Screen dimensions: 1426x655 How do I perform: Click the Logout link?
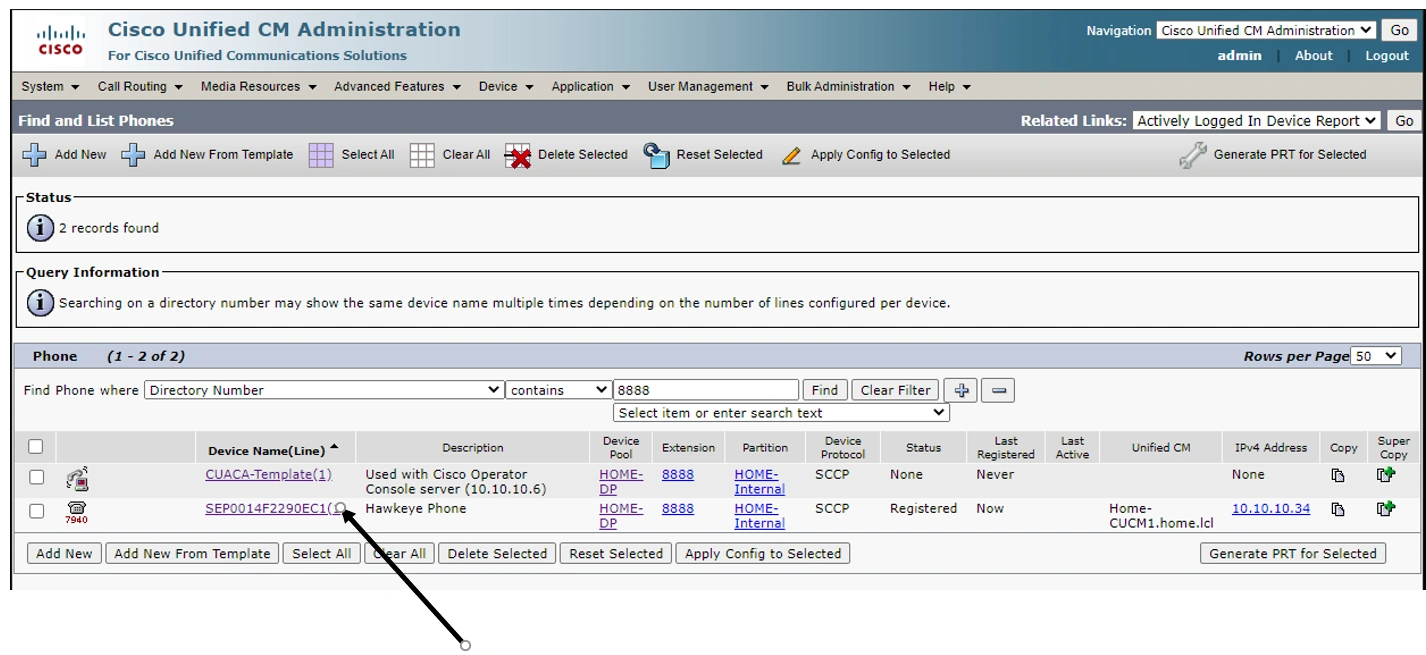coord(1387,56)
